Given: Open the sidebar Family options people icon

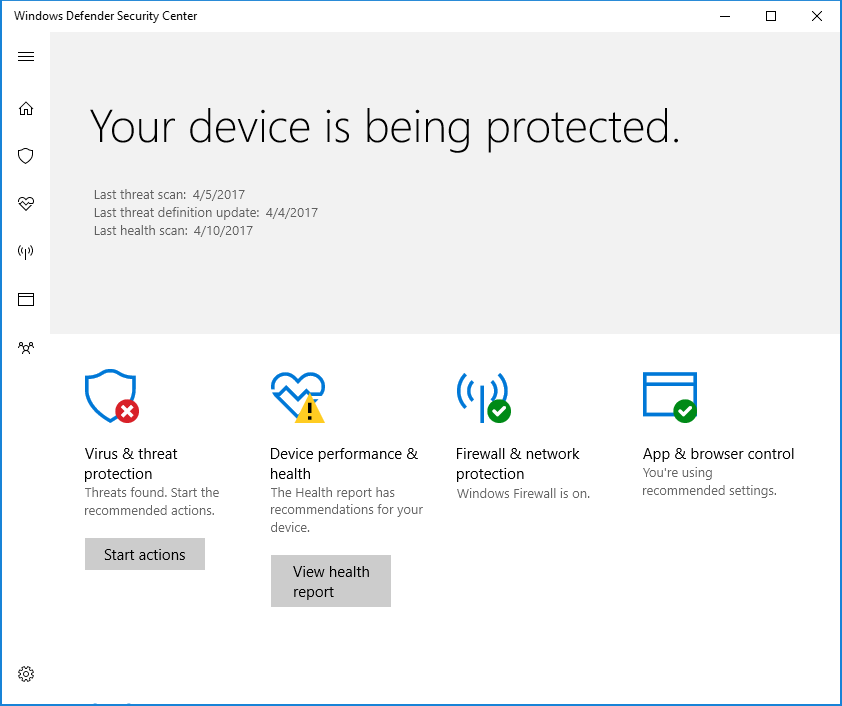Looking at the screenshot, I should [x=26, y=347].
